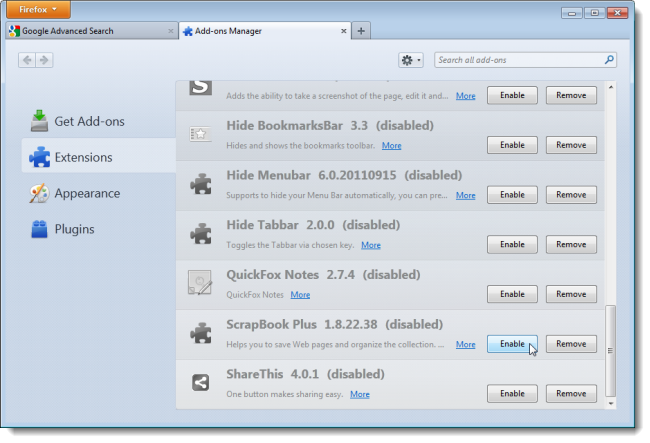Select the Hide Menubar 6.0.20110915 title
The image size is (650, 443).
(x=311, y=175)
